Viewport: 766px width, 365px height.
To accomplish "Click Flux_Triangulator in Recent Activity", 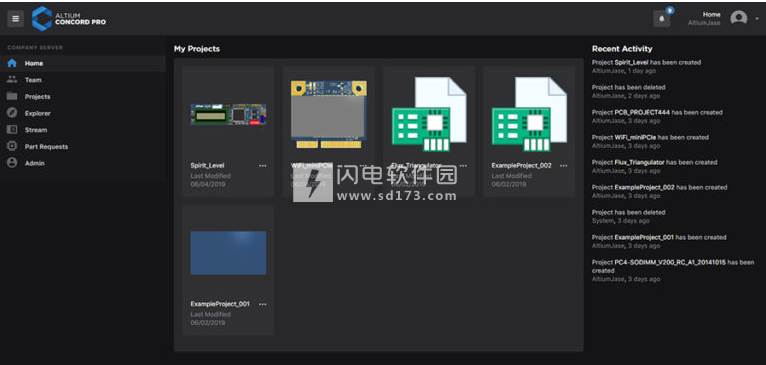I will tap(639, 162).
